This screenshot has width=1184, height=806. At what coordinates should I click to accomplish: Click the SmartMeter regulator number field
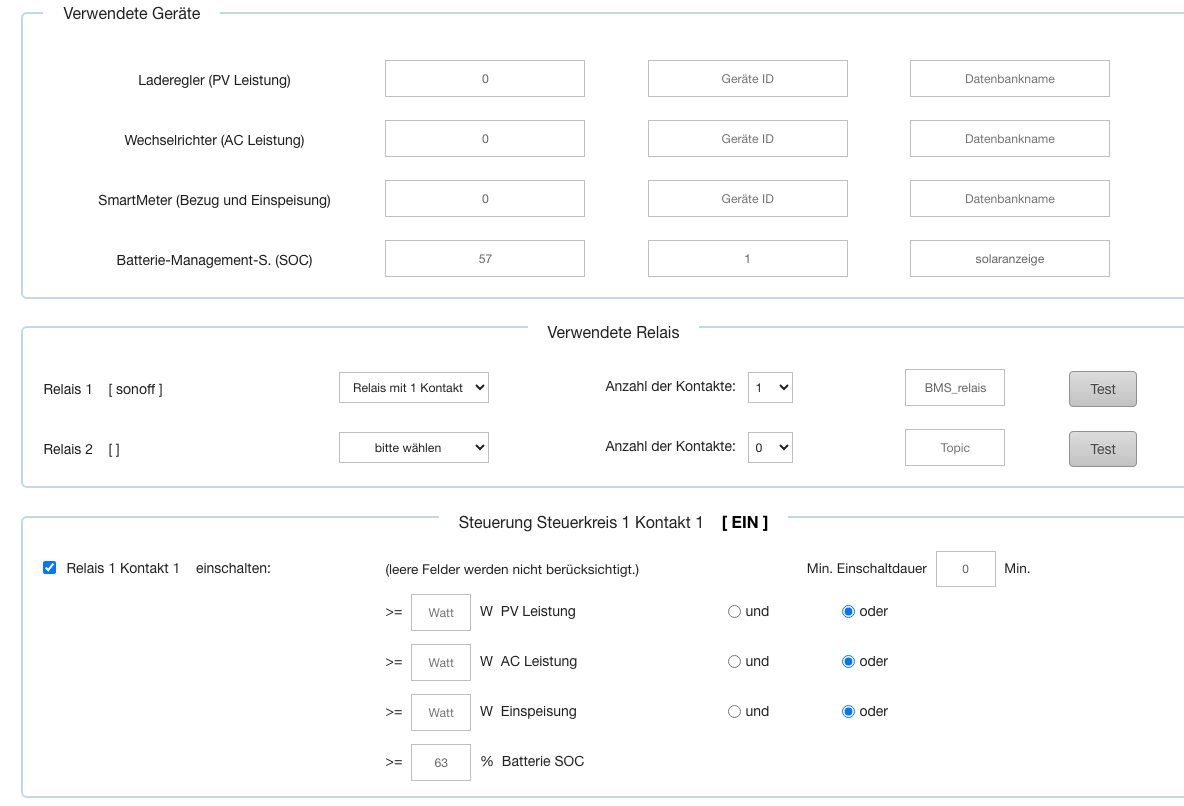click(485, 199)
